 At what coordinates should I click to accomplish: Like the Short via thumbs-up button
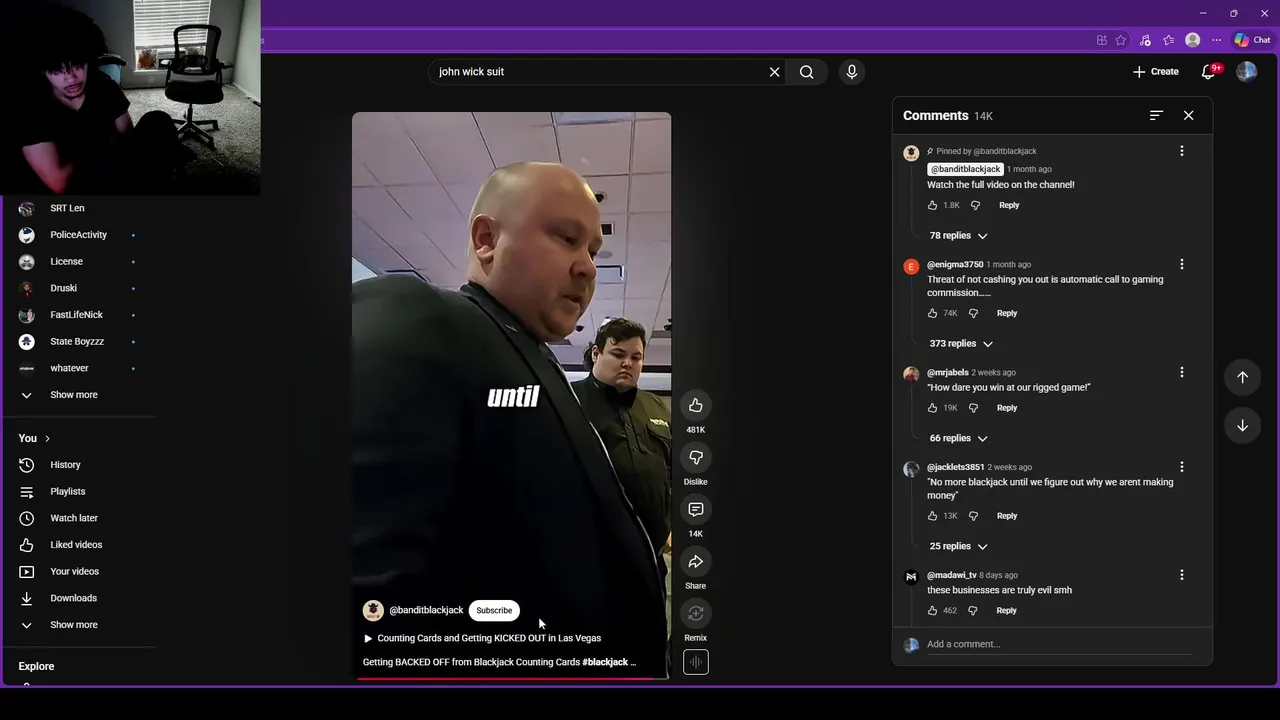coord(695,405)
